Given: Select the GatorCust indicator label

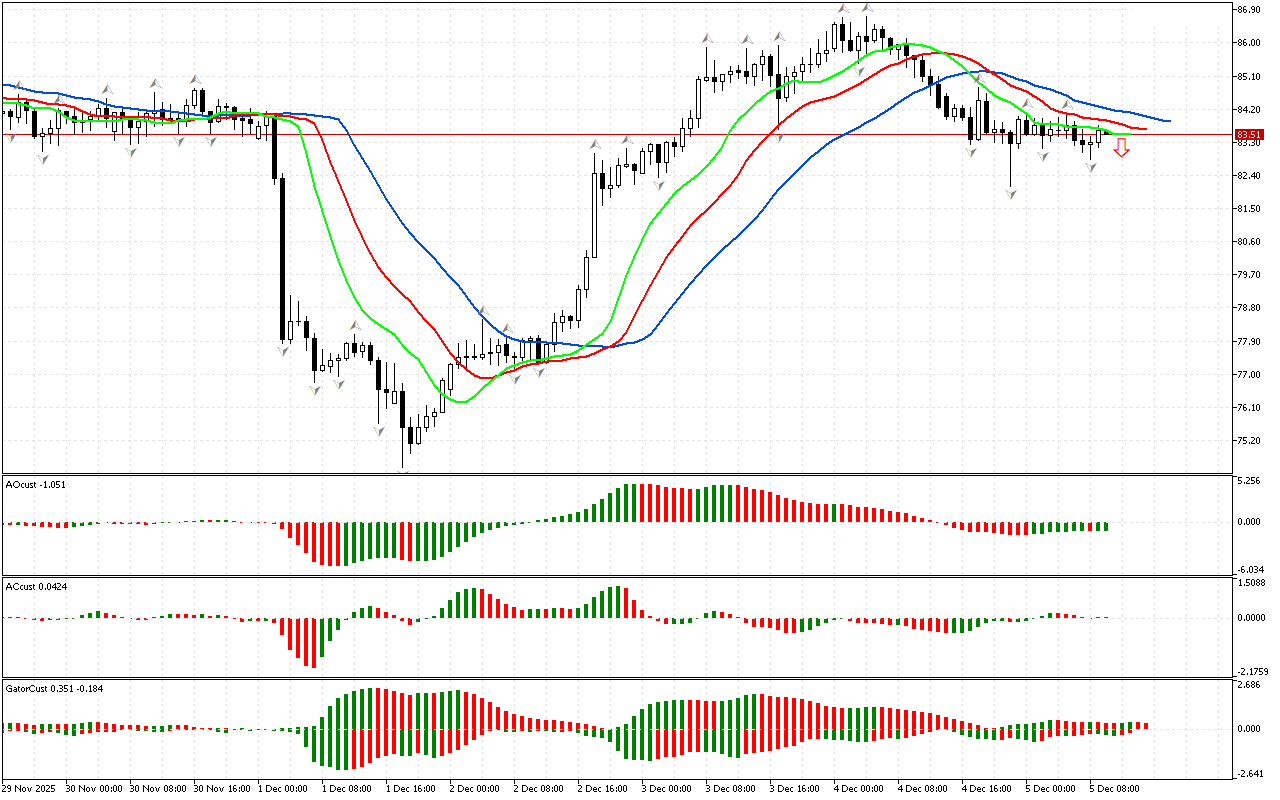Looking at the screenshot, I should [52, 688].
